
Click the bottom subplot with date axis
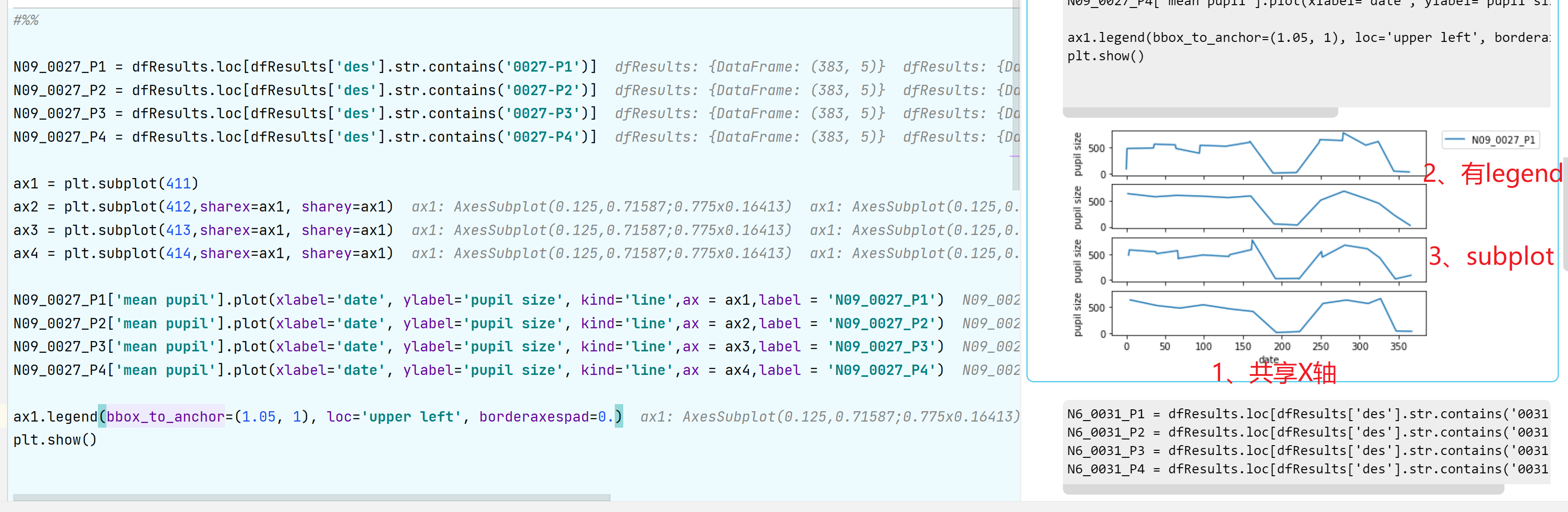(x=1269, y=313)
